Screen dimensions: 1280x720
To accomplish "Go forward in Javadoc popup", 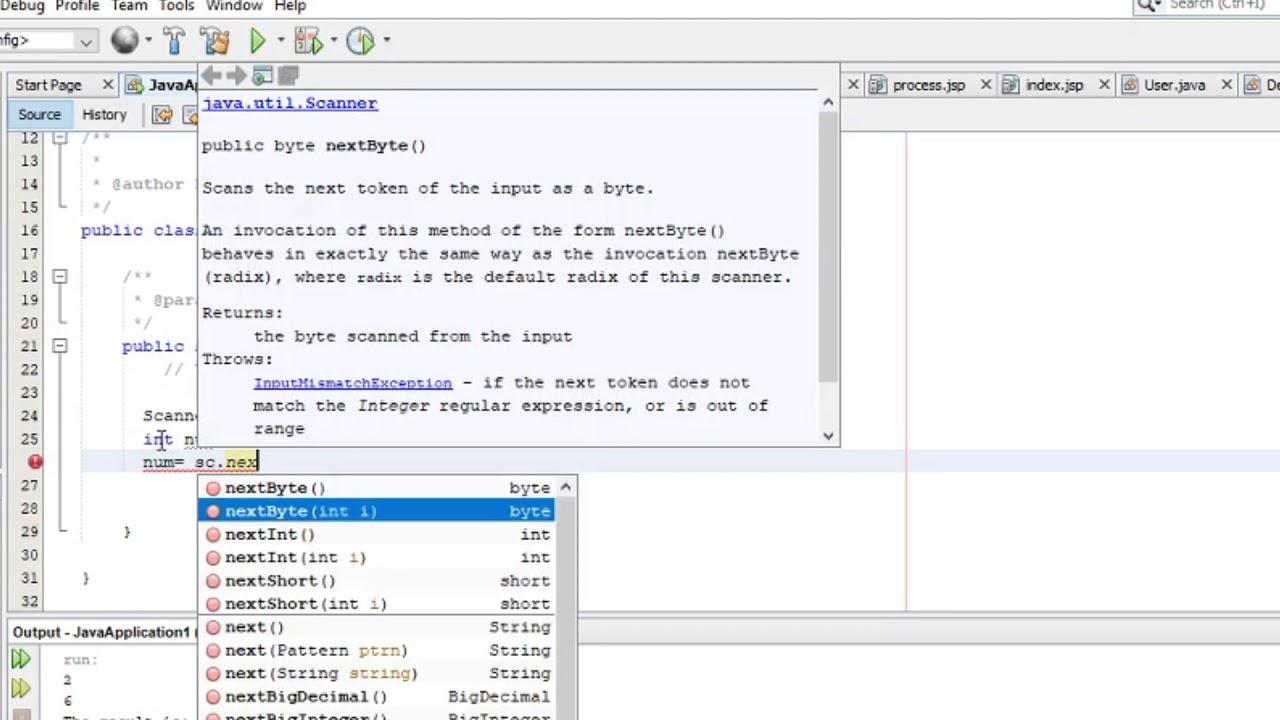I will click(x=236, y=76).
